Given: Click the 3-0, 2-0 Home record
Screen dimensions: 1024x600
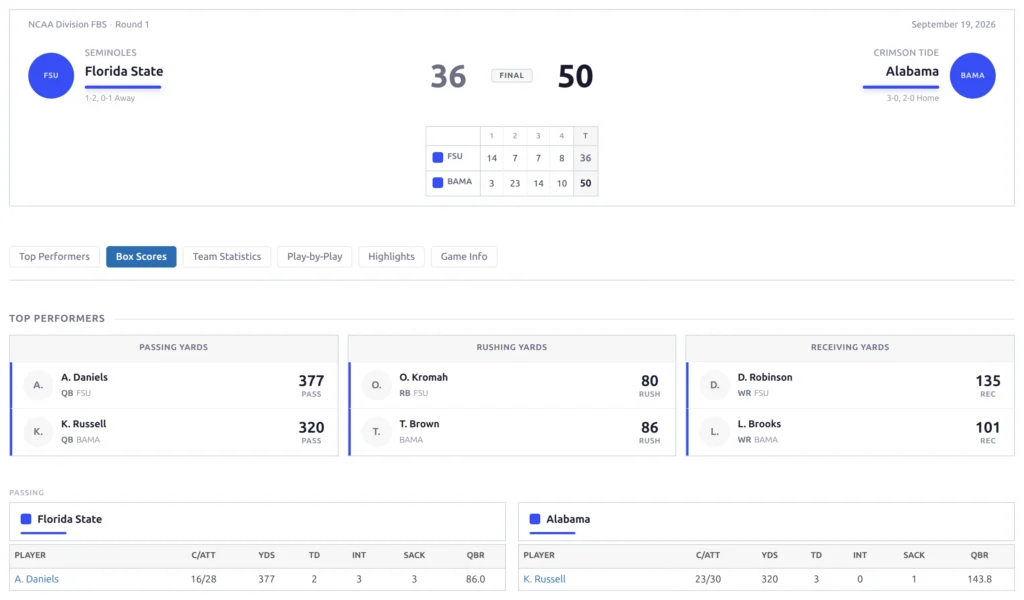Looking at the screenshot, I should [x=912, y=98].
